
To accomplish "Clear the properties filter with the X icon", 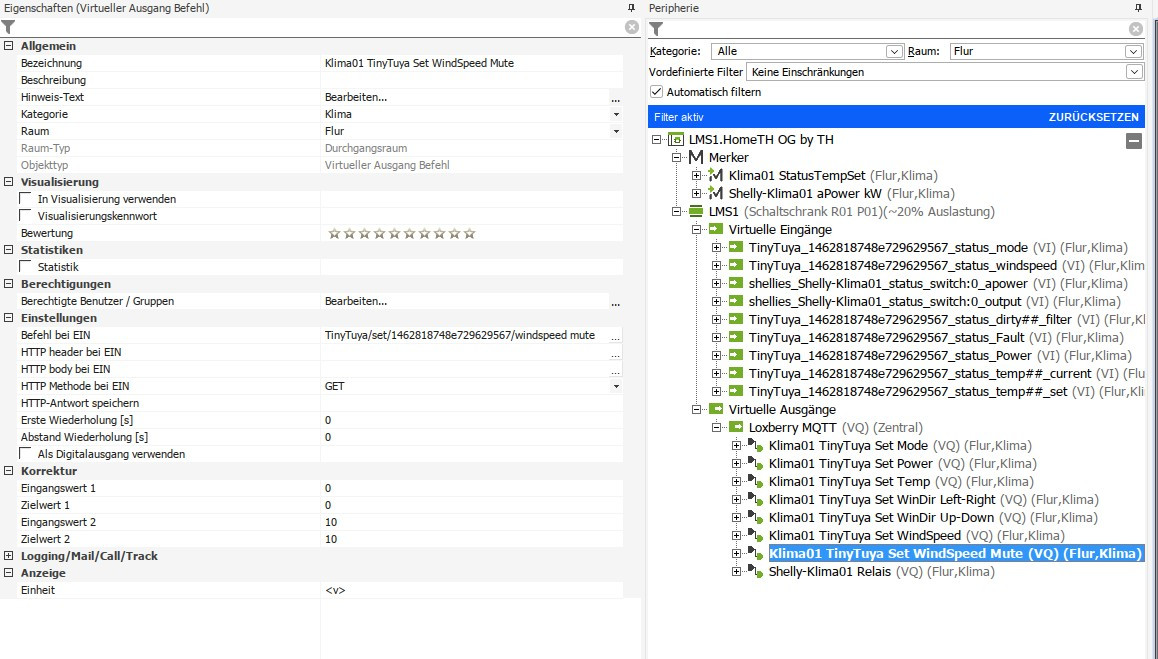I will point(631,28).
